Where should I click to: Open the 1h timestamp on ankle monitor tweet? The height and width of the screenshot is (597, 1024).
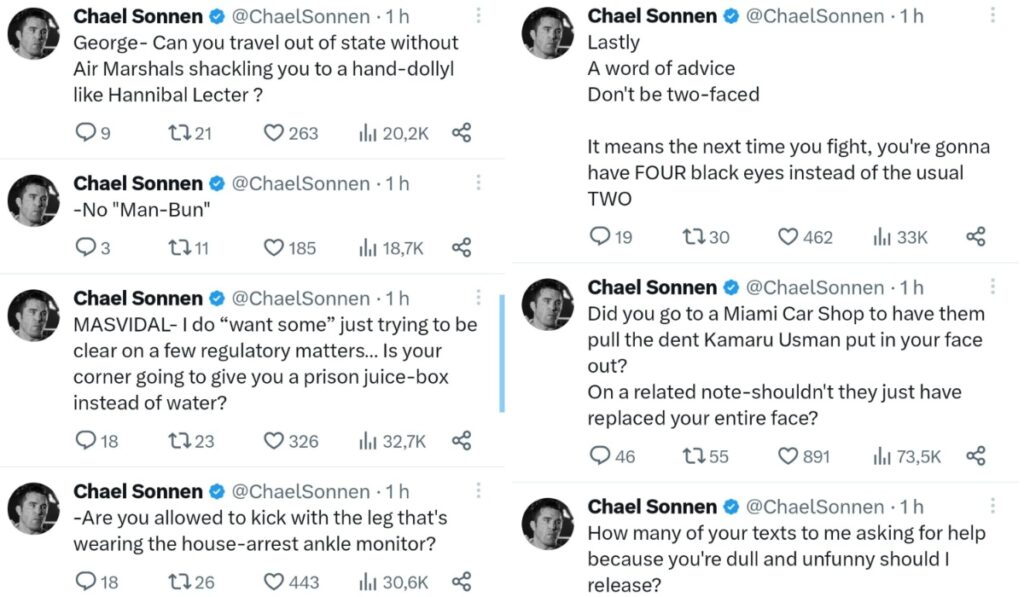tap(398, 492)
